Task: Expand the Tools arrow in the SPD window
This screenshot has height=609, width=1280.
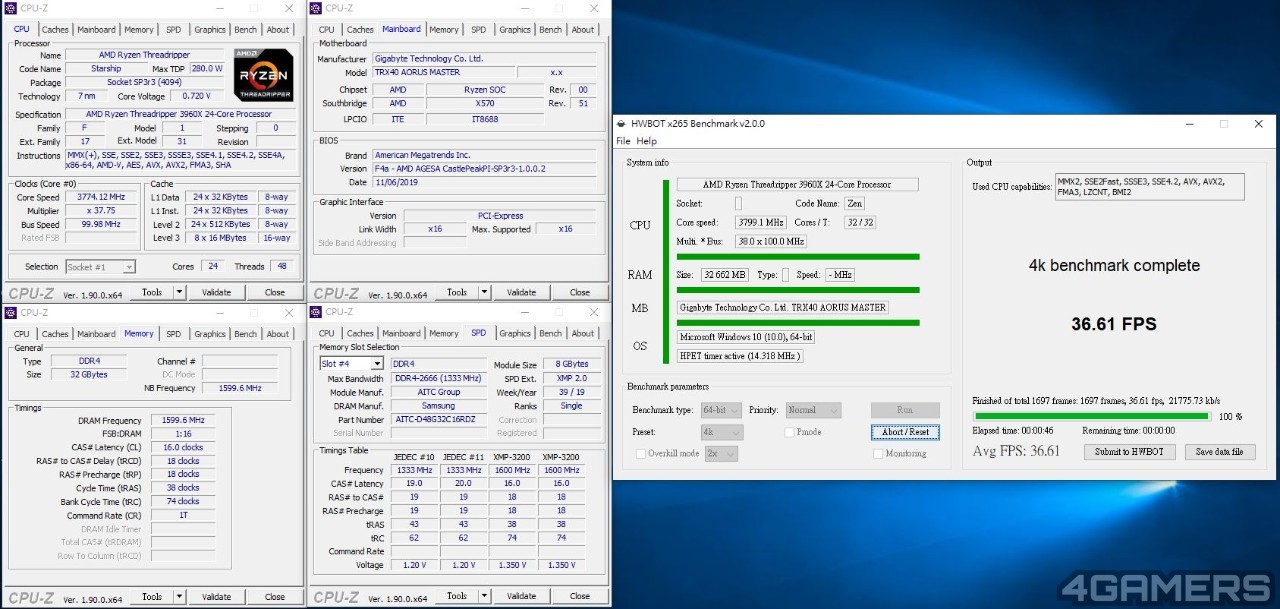Action: (x=485, y=597)
